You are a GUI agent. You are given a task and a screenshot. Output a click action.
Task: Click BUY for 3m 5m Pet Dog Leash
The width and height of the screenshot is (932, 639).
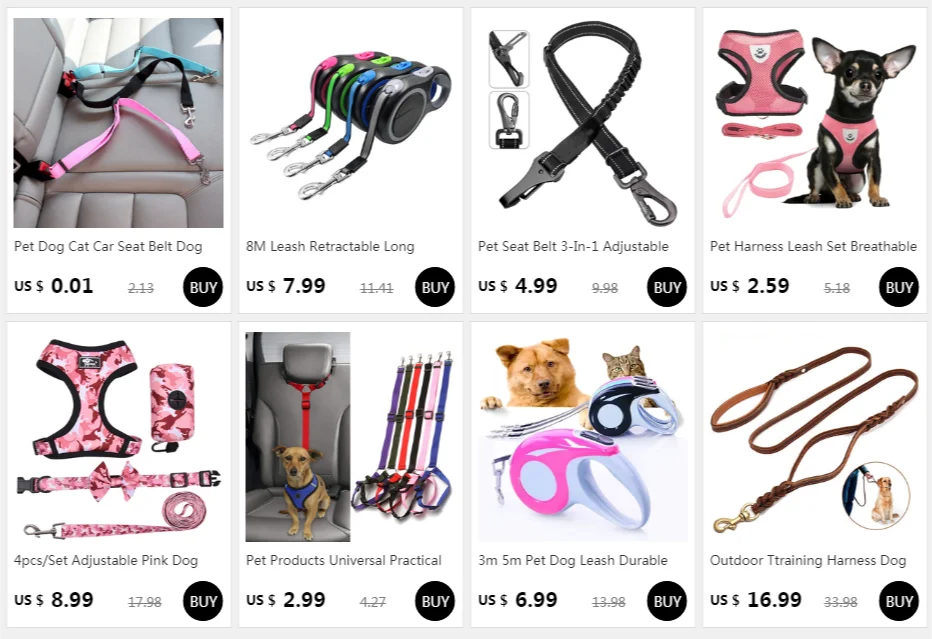click(x=666, y=601)
